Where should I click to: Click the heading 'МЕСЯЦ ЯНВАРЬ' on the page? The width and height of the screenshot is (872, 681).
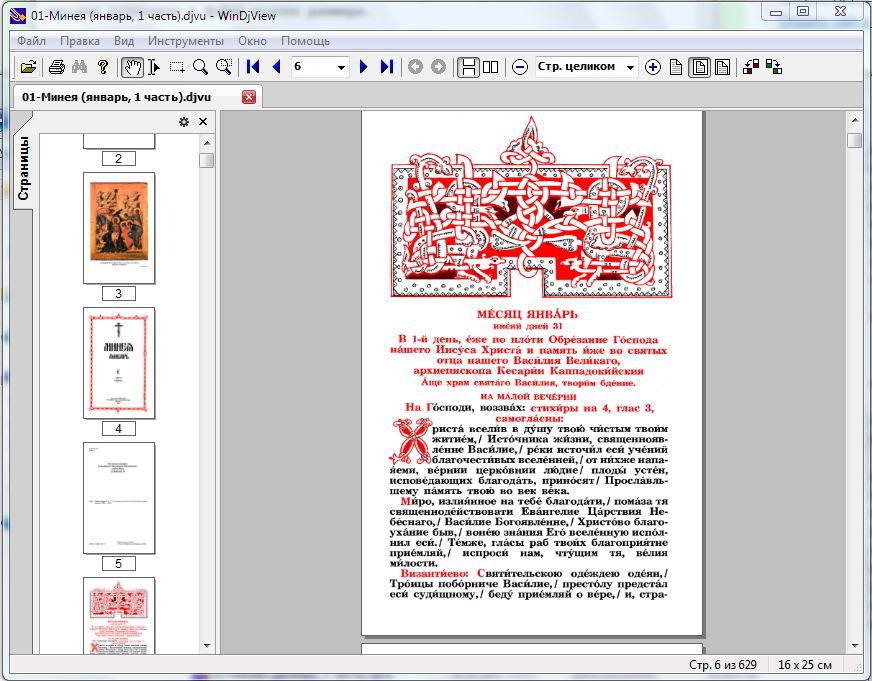[527, 314]
